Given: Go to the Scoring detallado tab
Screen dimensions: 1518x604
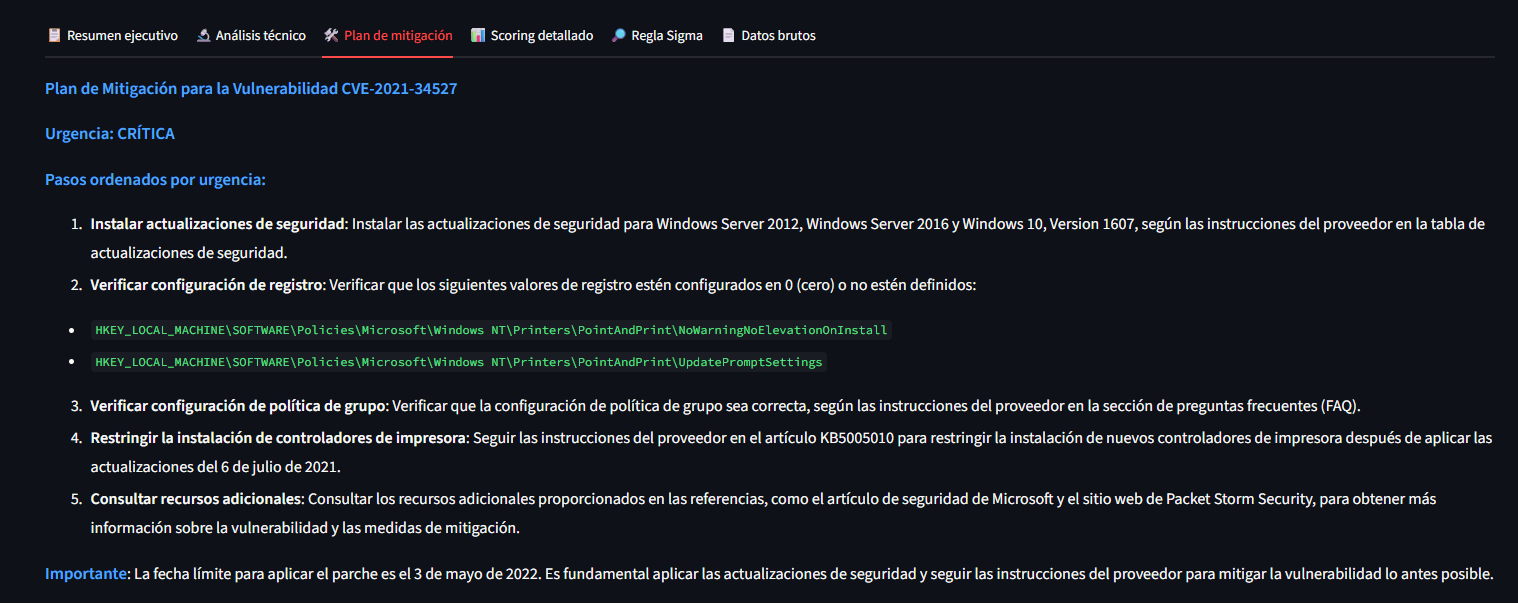Looking at the screenshot, I should pos(542,35).
